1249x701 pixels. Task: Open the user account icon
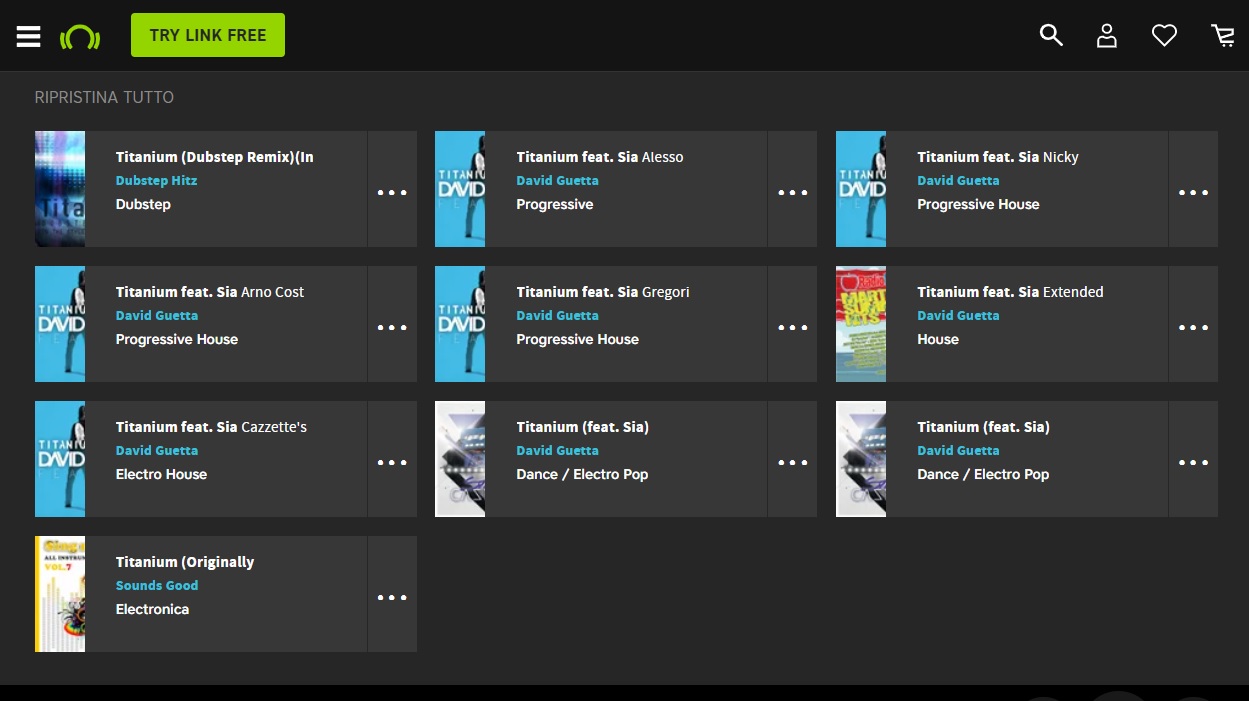(x=1107, y=36)
